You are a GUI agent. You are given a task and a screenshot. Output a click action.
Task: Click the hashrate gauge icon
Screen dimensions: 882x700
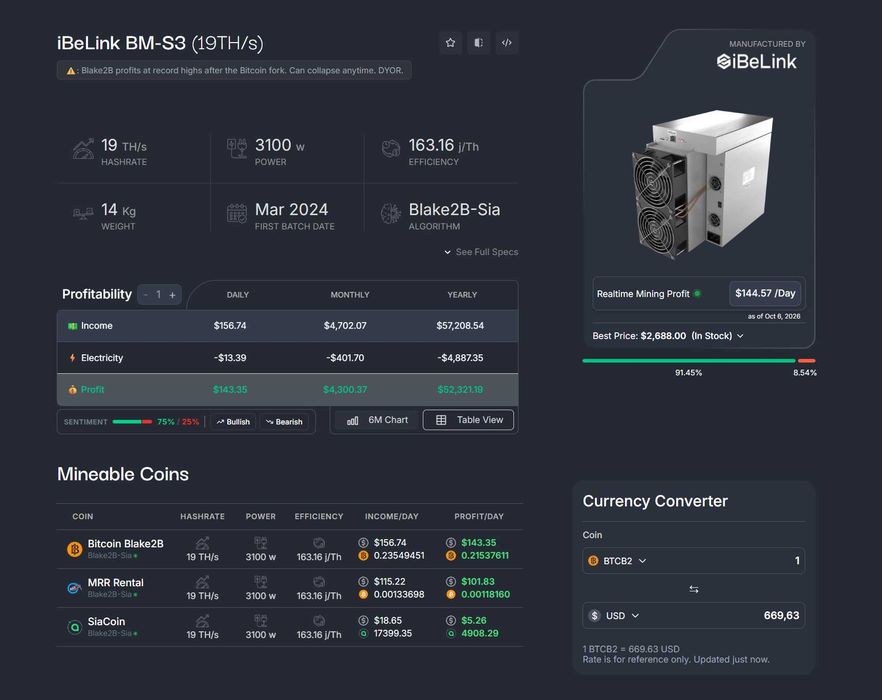point(83,149)
